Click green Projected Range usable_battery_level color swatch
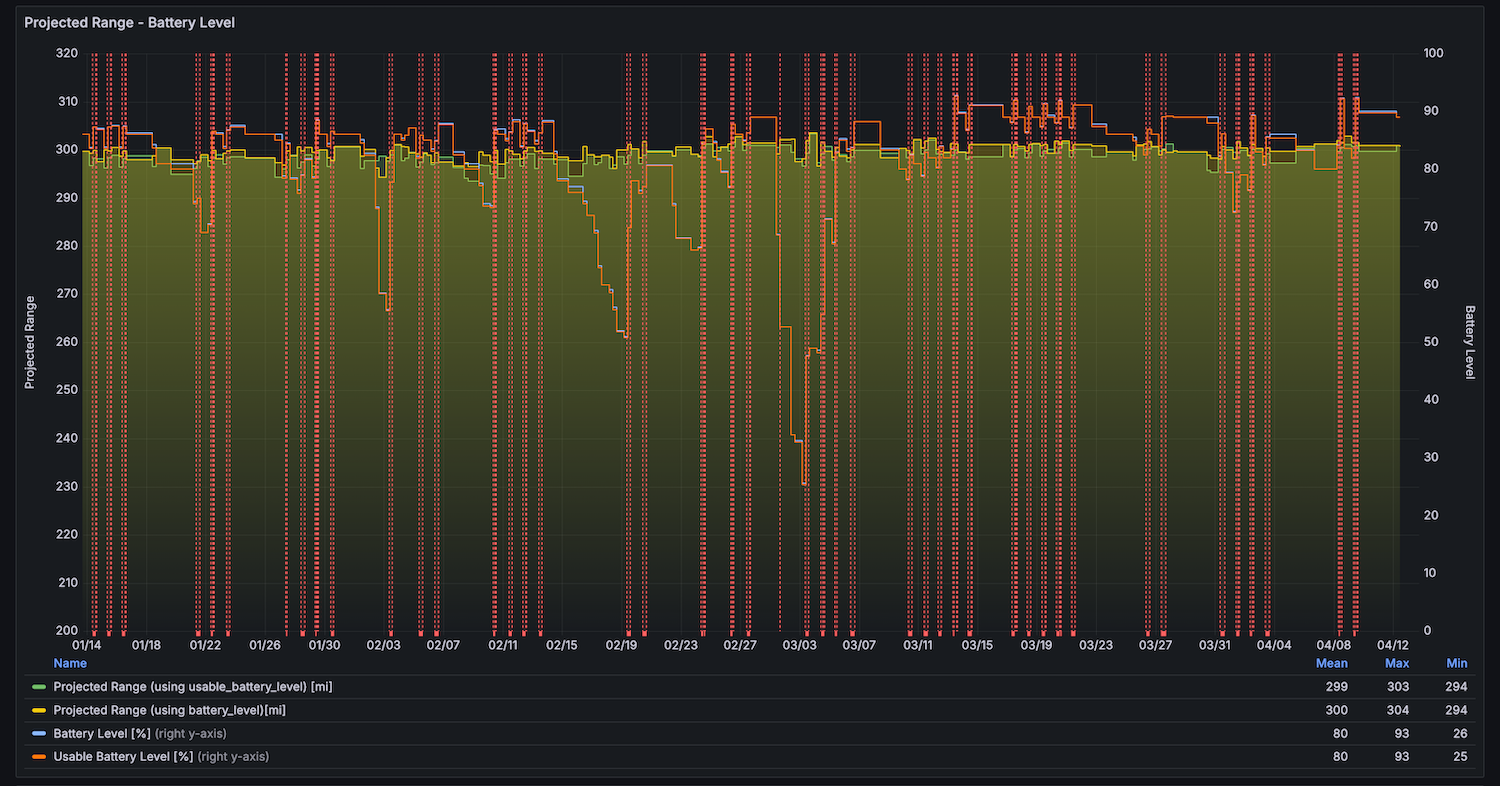Screen dimensions: 1500x786 pos(39,687)
